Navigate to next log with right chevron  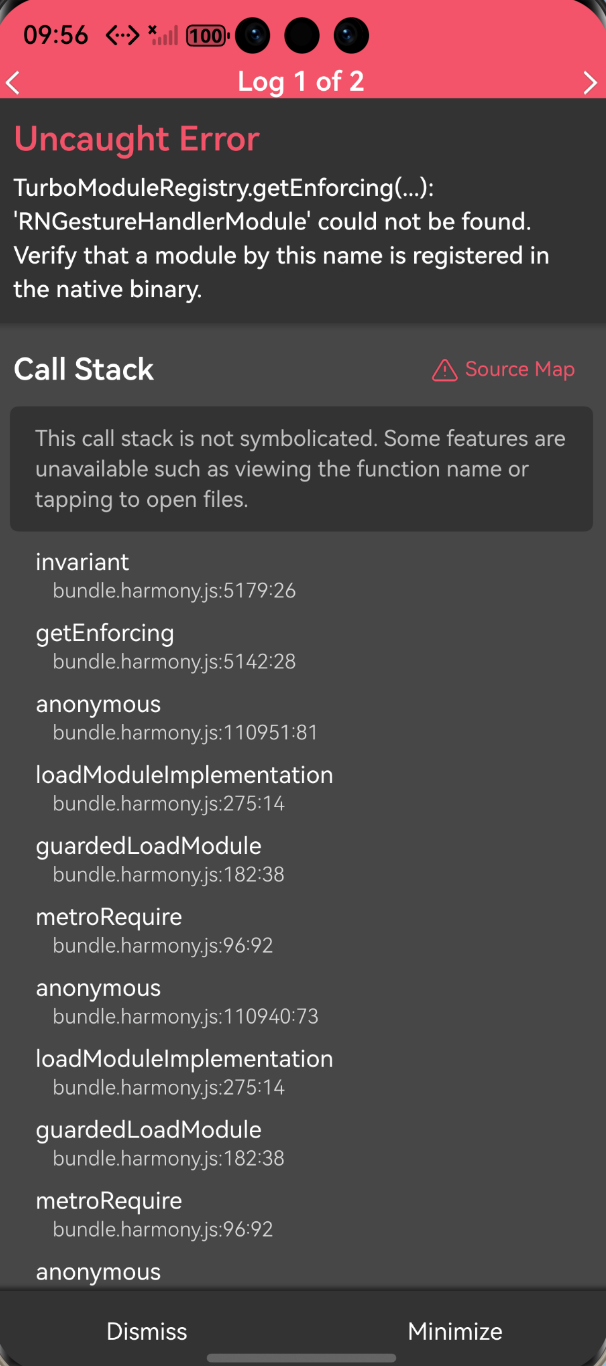pyautogui.click(x=592, y=82)
